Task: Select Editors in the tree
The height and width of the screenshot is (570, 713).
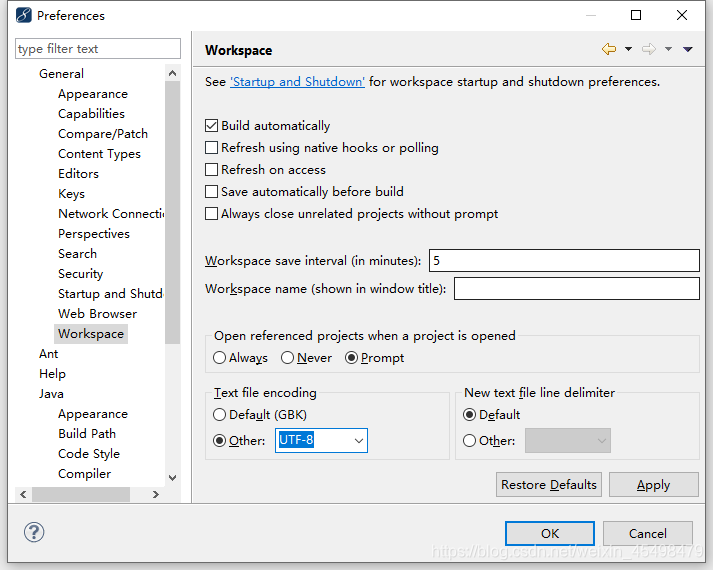Action: (78, 174)
